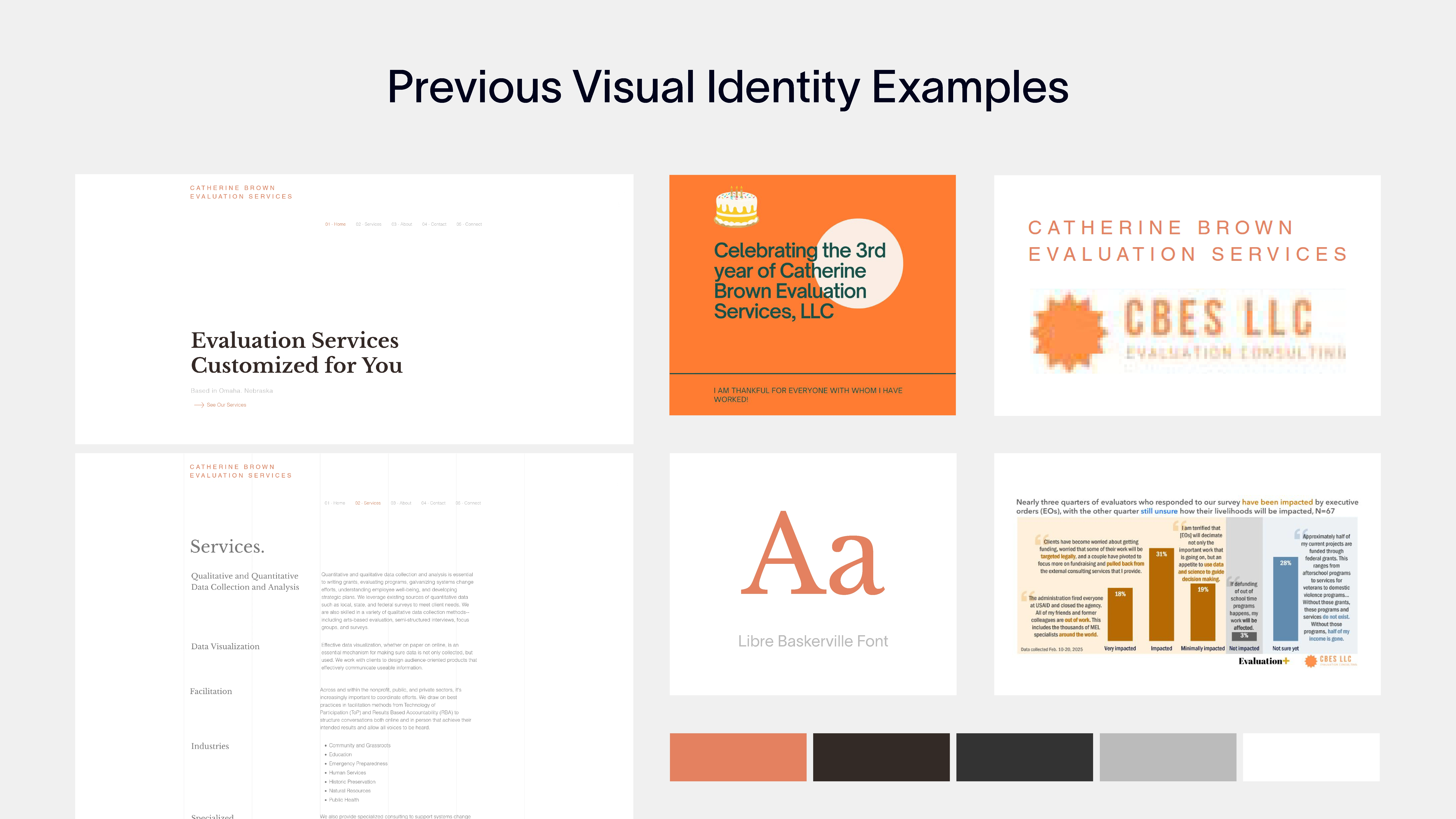Click the Public Health bullet
Screen dimensions: 1456x819
(x=344, y=800)
